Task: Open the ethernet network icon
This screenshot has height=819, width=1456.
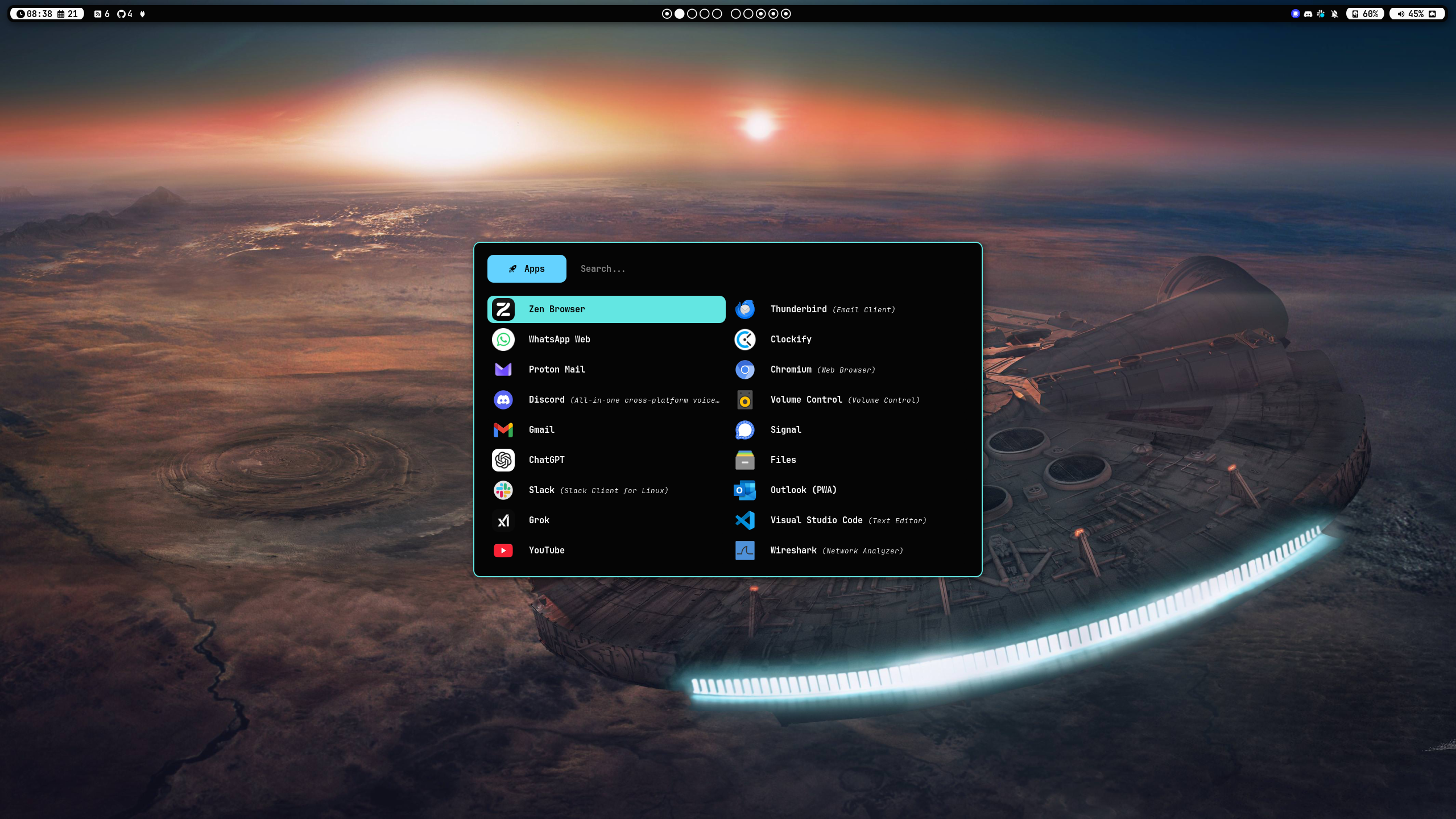Action: coord(1433,14)
